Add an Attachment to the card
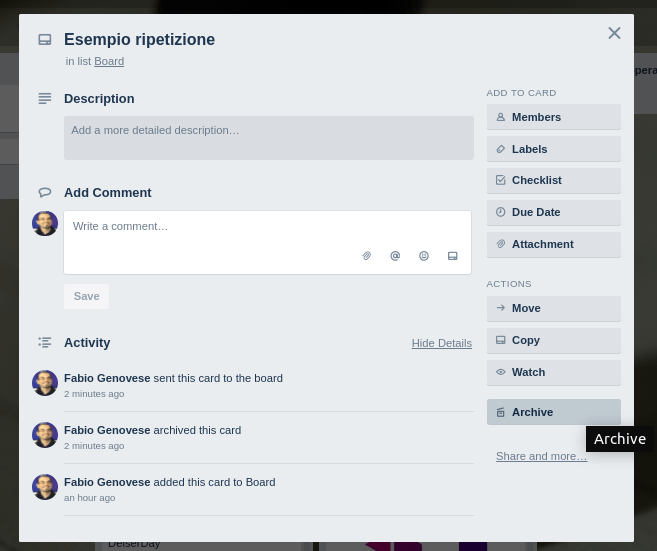Screen dimensions: 657x551 pyautogui.click(x=553, y=245)
